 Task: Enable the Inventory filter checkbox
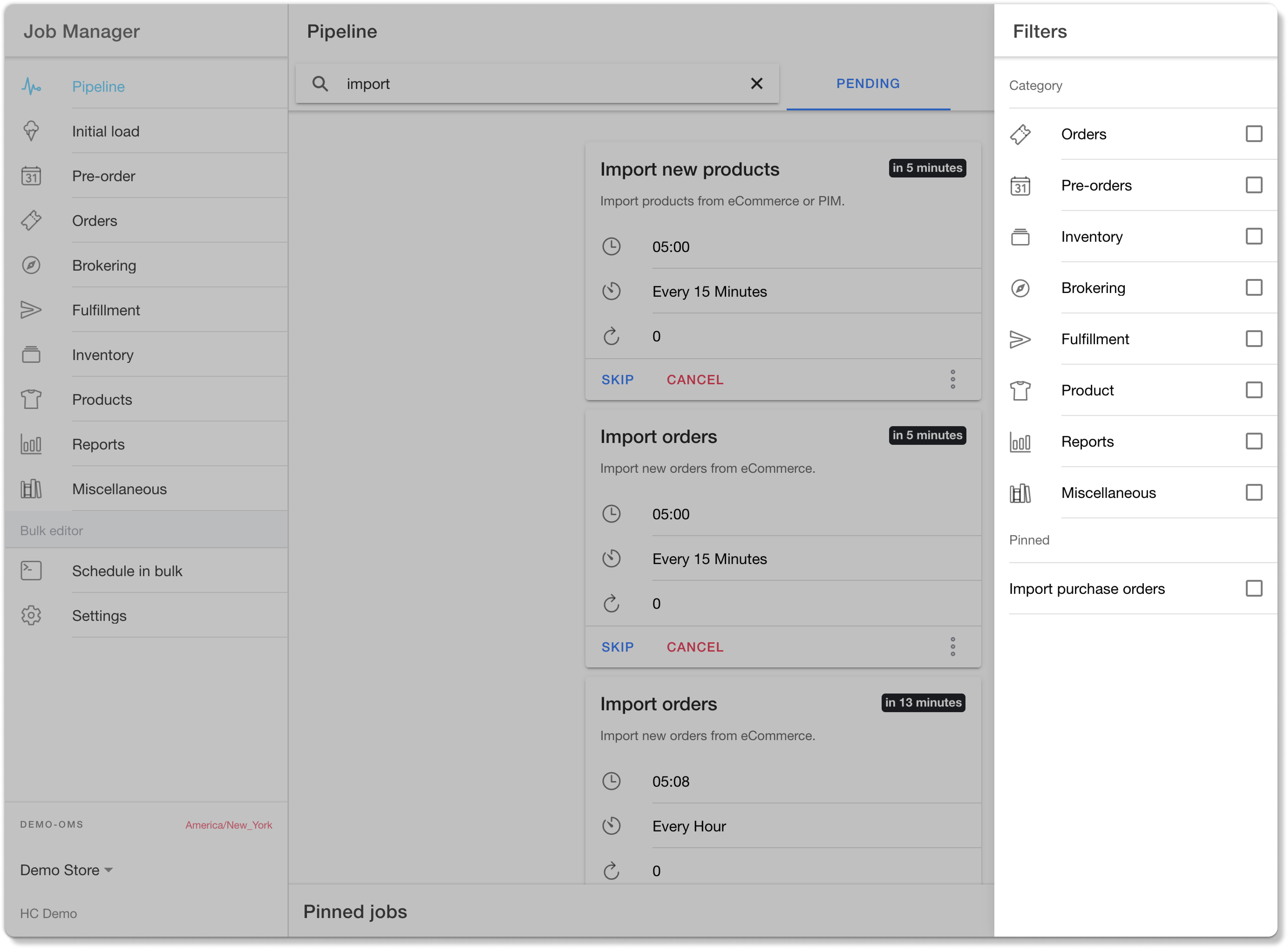coord(1254,237)
